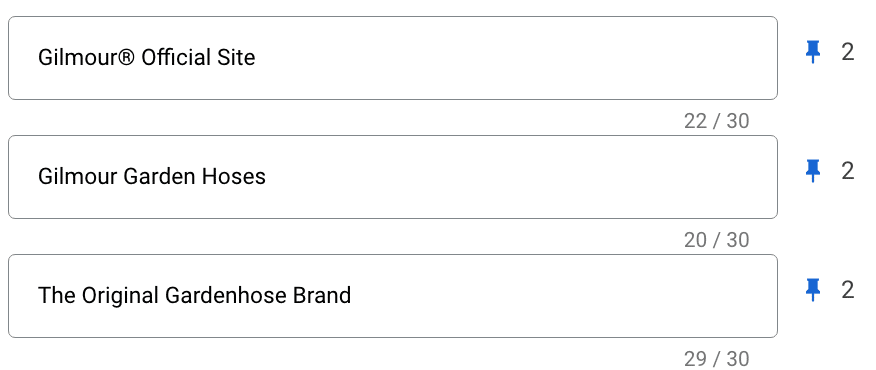Image resolution: width=876 pixels, height=370 pixels.
Task: Focus the Gilmour Garden Hoses headline field
Action: coord(393,177)
